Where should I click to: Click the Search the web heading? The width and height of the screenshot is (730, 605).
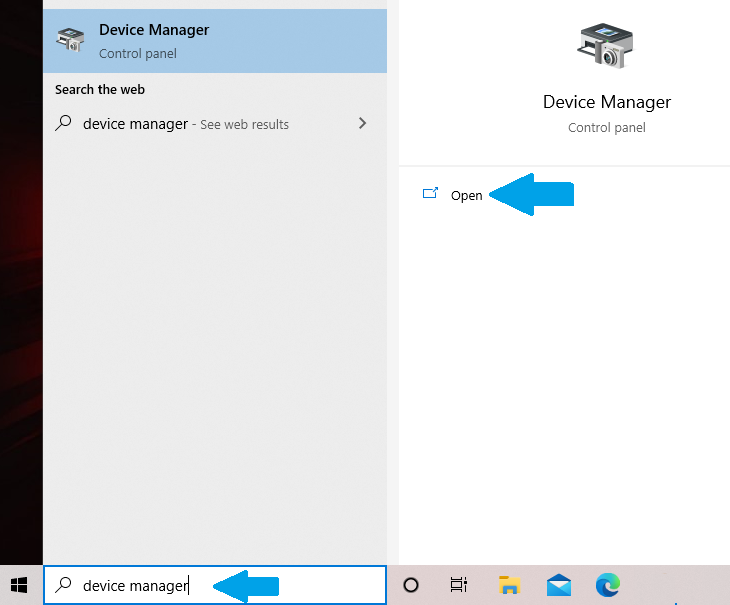coord(100,89)
